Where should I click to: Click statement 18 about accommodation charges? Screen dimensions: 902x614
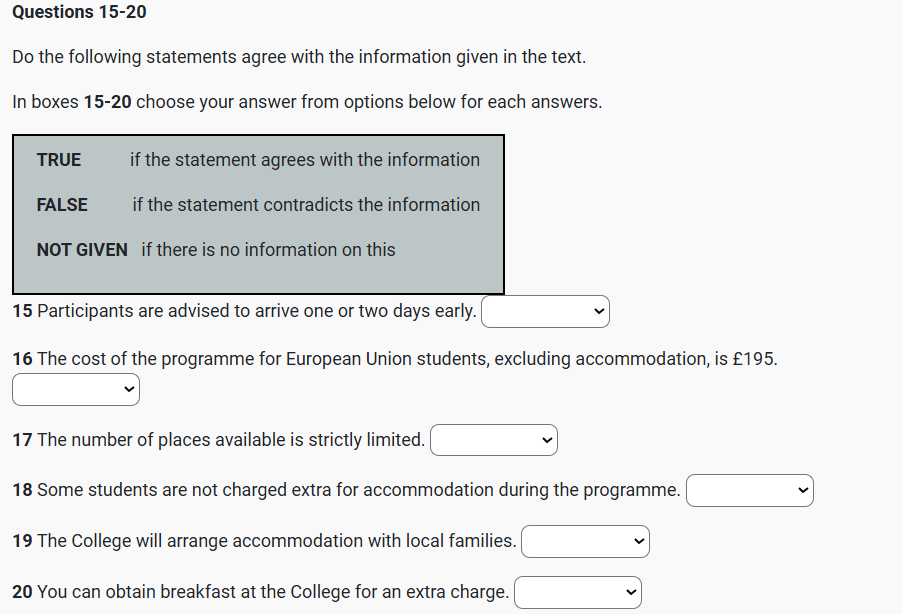348,490
